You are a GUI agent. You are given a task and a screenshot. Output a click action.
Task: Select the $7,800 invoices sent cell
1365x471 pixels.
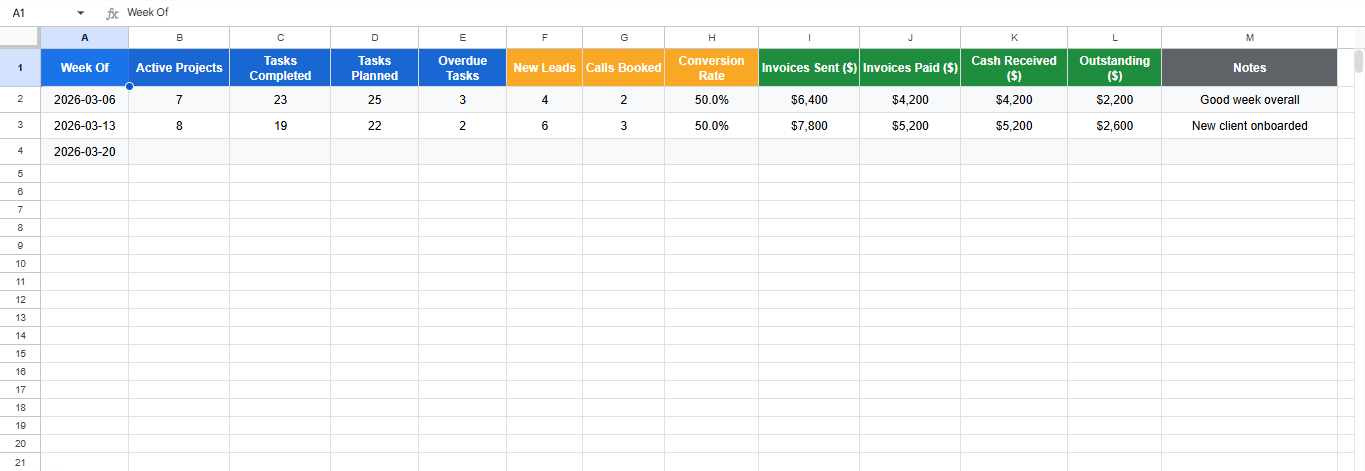pyautogui.click(x=808, y=126)
